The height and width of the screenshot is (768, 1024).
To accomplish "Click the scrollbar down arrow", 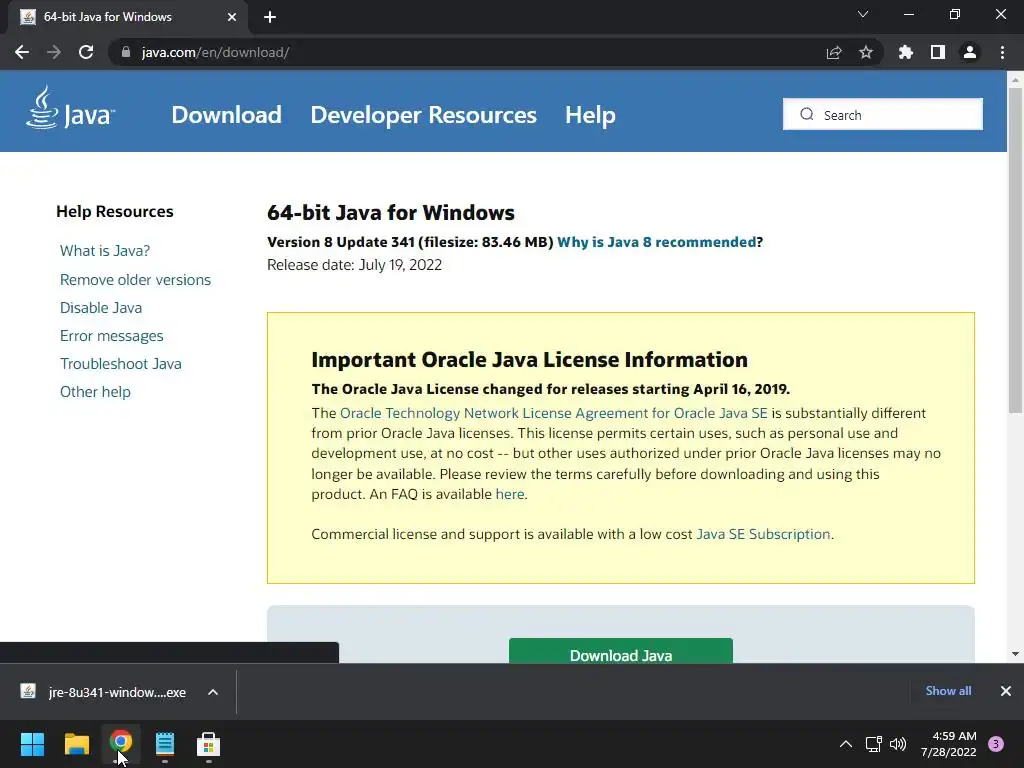I will (x=1015, y=654).
